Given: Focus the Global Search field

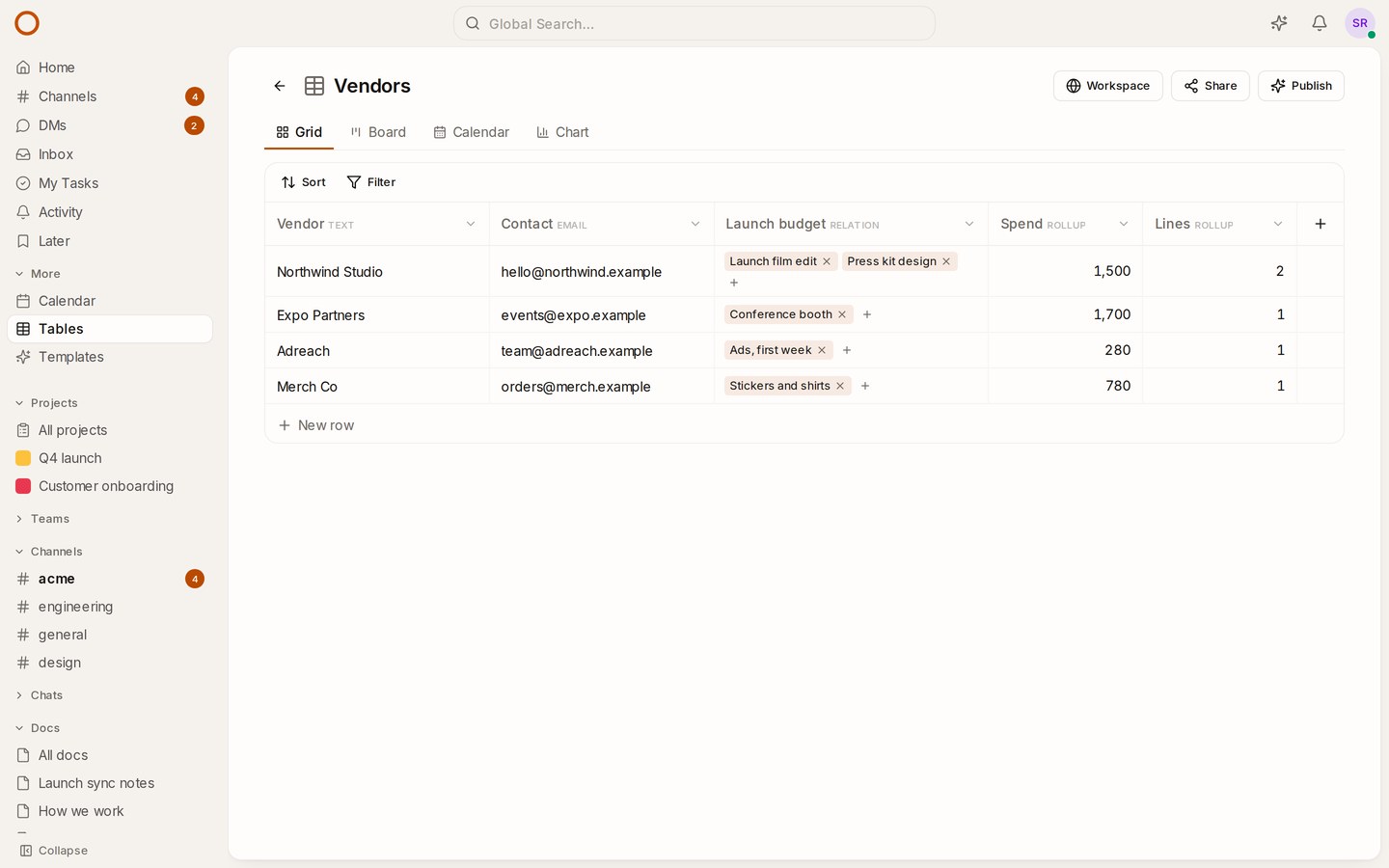Looking at the screenshot, I should tap(694, 23).
